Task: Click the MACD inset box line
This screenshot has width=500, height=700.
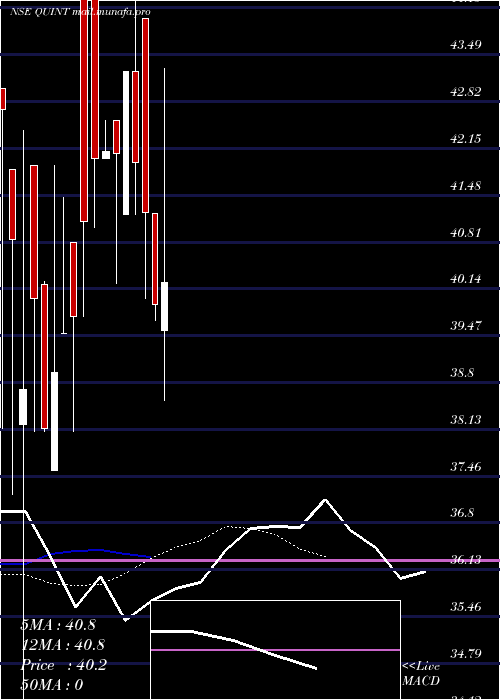Action: click(233, 649)
